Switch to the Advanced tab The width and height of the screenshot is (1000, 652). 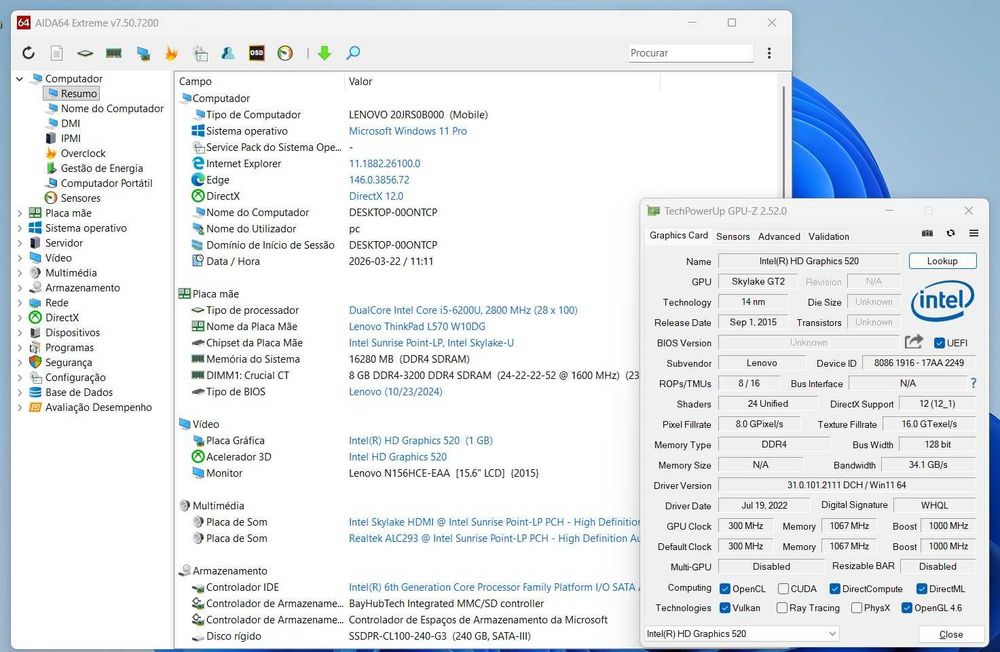coord(779,236)
